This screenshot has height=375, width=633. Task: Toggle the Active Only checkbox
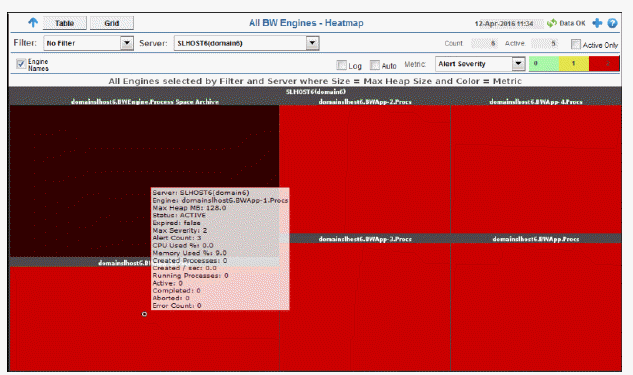pyautogui.click(x=576, y=44)
